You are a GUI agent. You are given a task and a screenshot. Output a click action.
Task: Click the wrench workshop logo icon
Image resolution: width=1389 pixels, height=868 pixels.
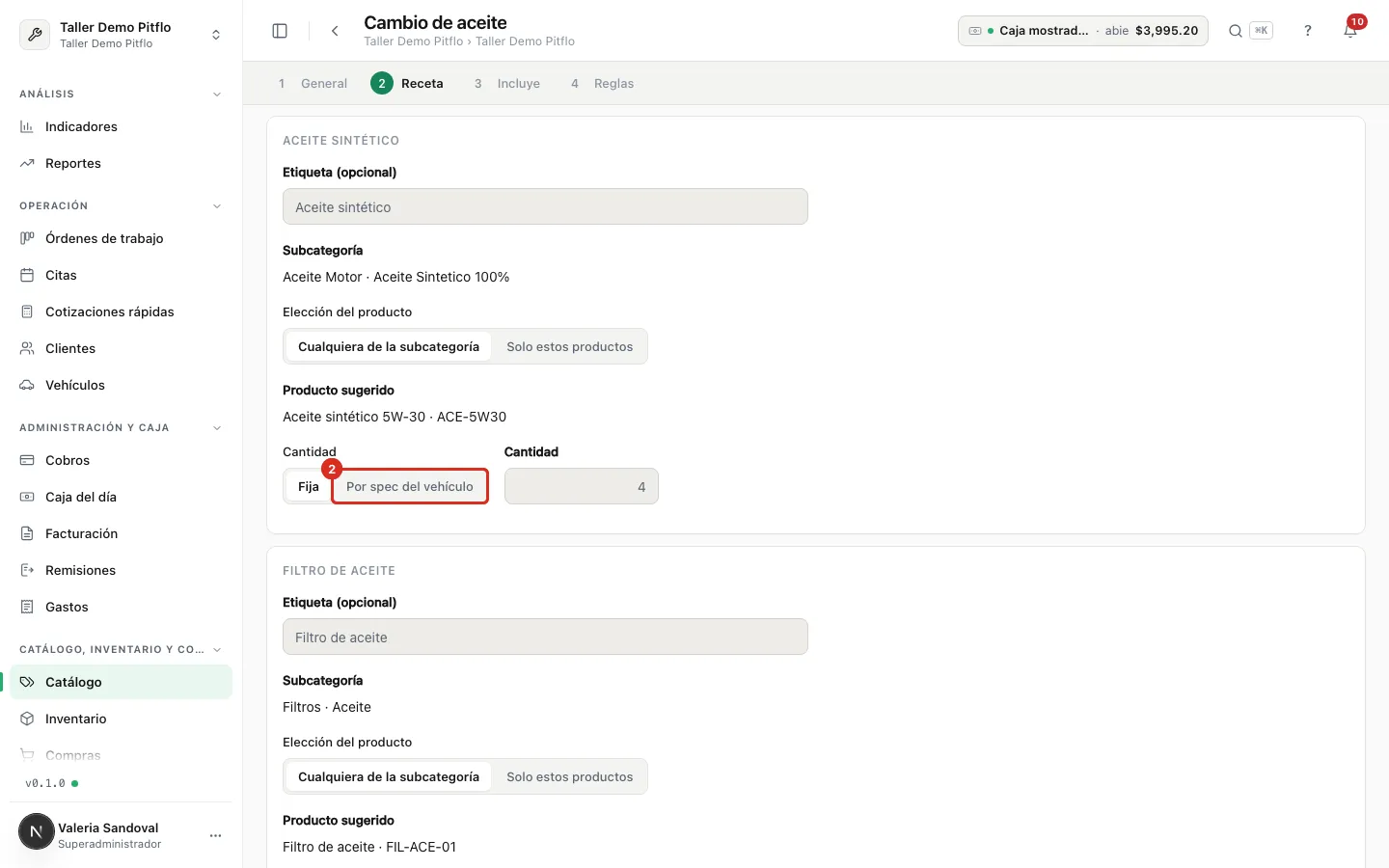click(x=35, y=35)
